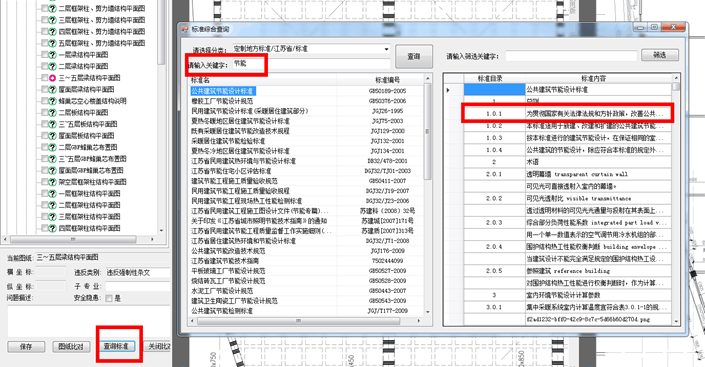Viewport: 705px width, 367px height.
Task: Click the pink status icon for 三~五层梁结构平面图
Action: [x=52, y=78]
